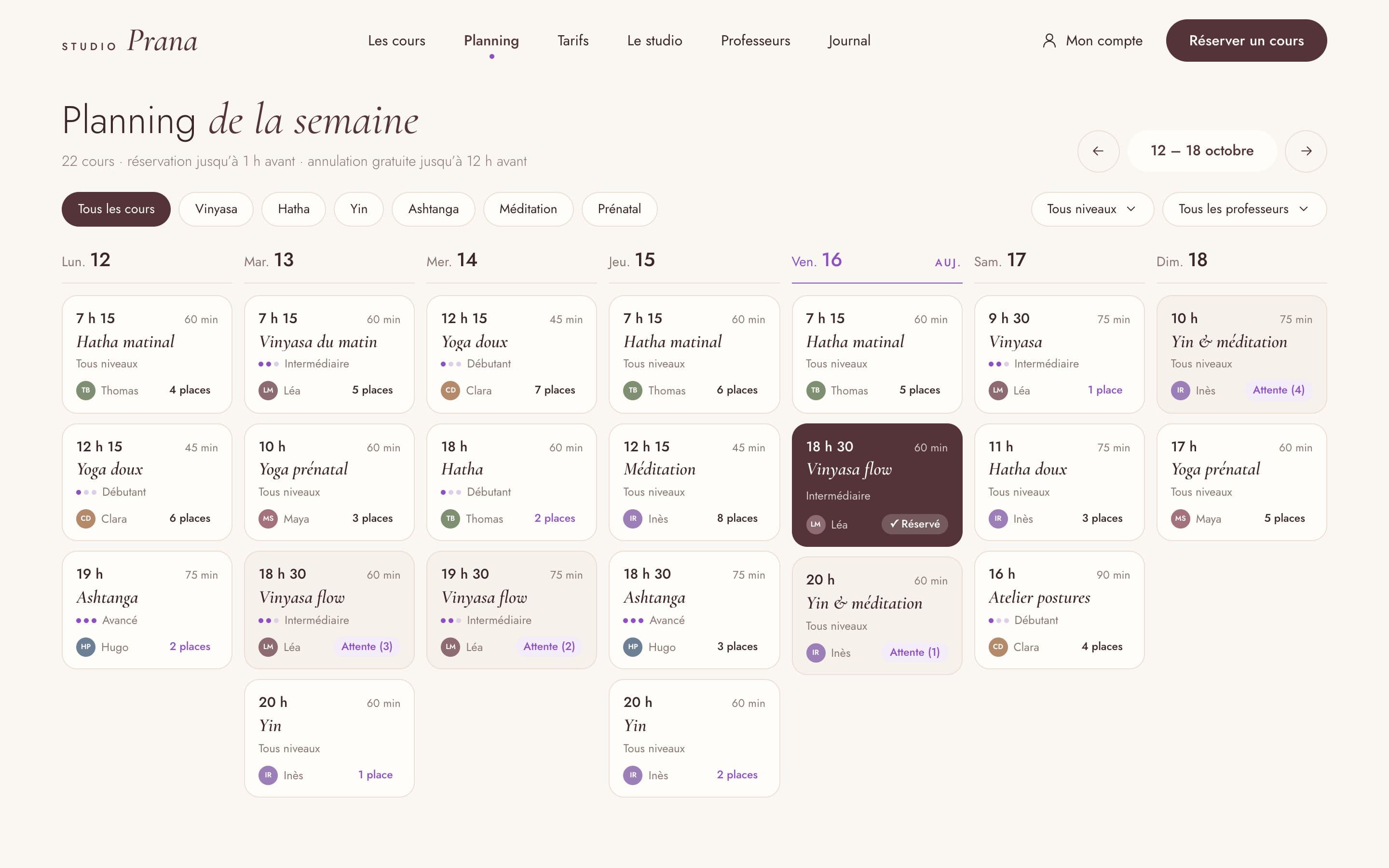Image resolution: width=1389 pixels, height=868 pixels.
Task: Click Maya avatar on Sunday Yoga prénatal
Action: [x=1180, y=518]
